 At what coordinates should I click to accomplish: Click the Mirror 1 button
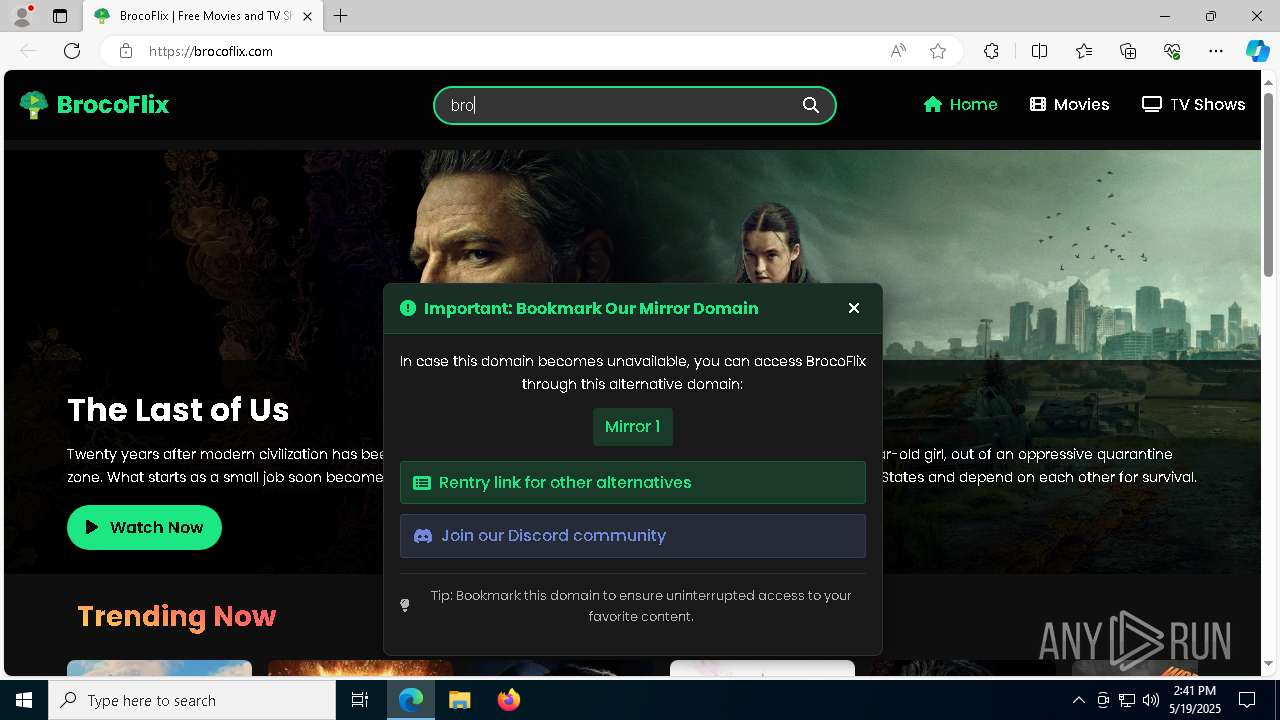(x=633, y=426)
